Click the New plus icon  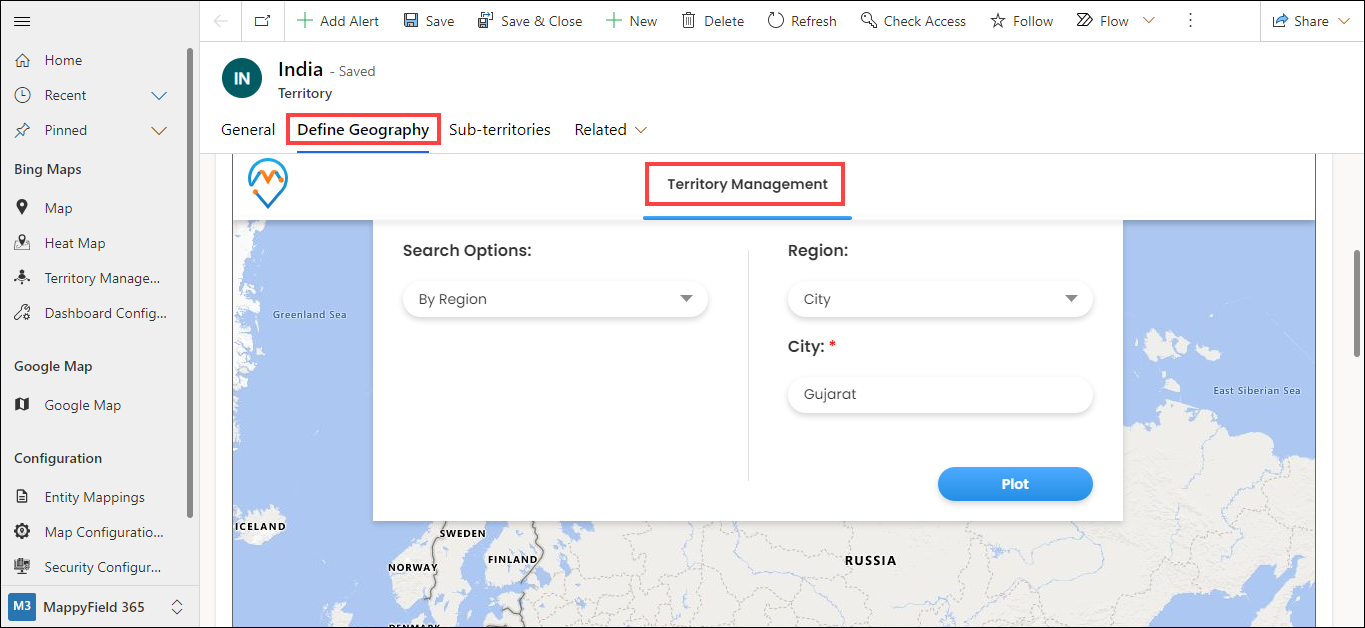614,21
